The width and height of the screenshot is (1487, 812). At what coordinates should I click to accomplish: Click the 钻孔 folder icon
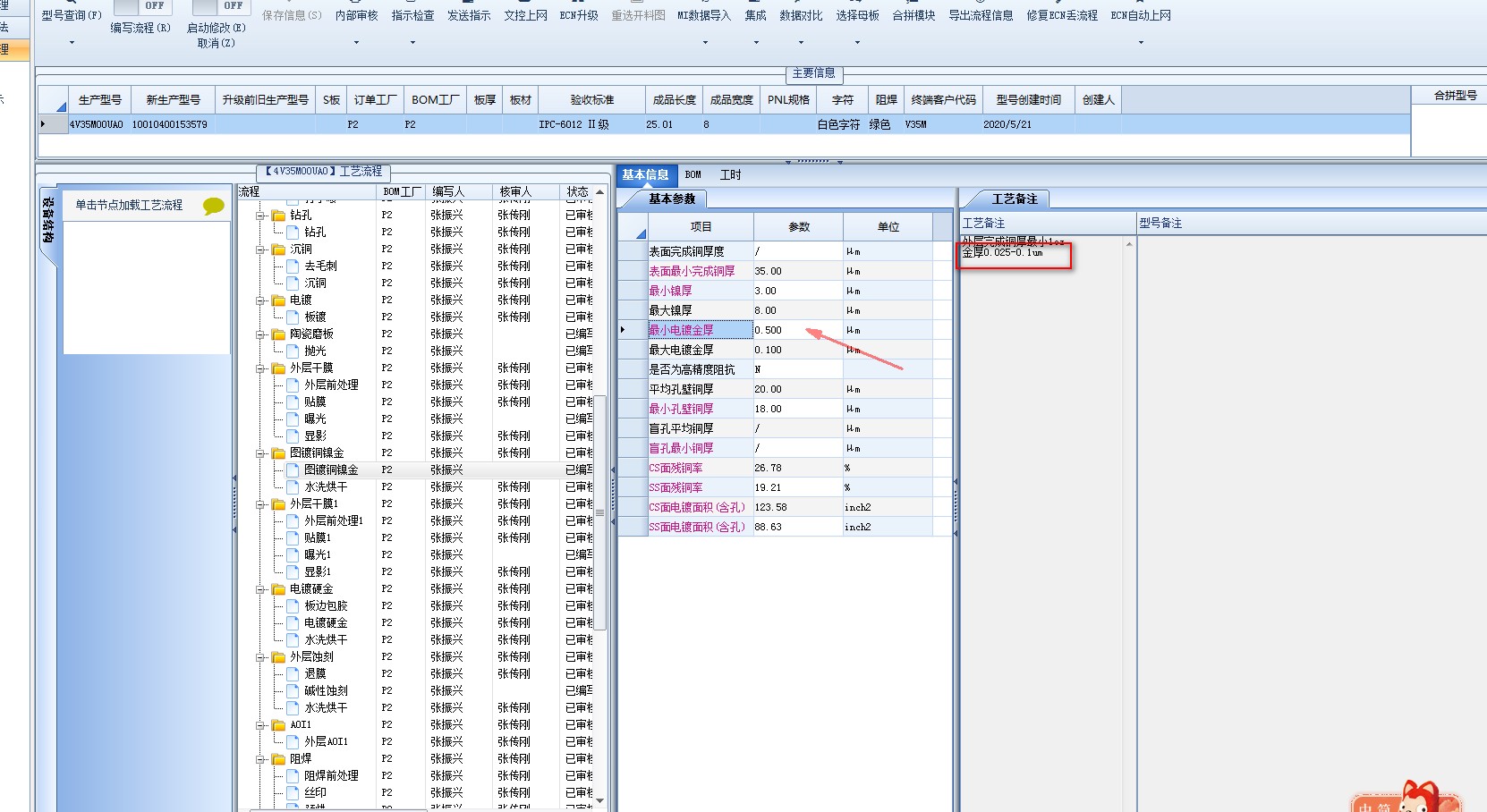click(278, 216)
